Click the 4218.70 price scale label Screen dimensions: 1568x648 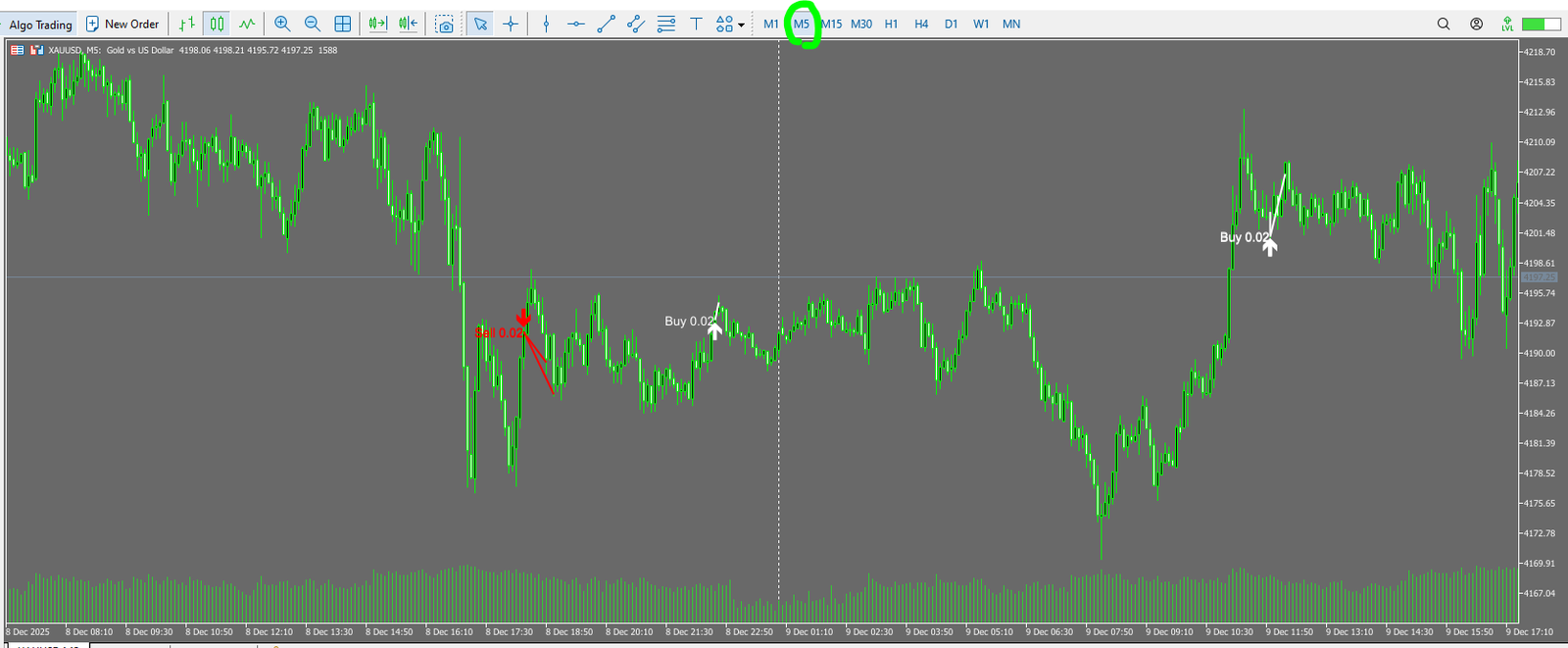(1539, 52)
